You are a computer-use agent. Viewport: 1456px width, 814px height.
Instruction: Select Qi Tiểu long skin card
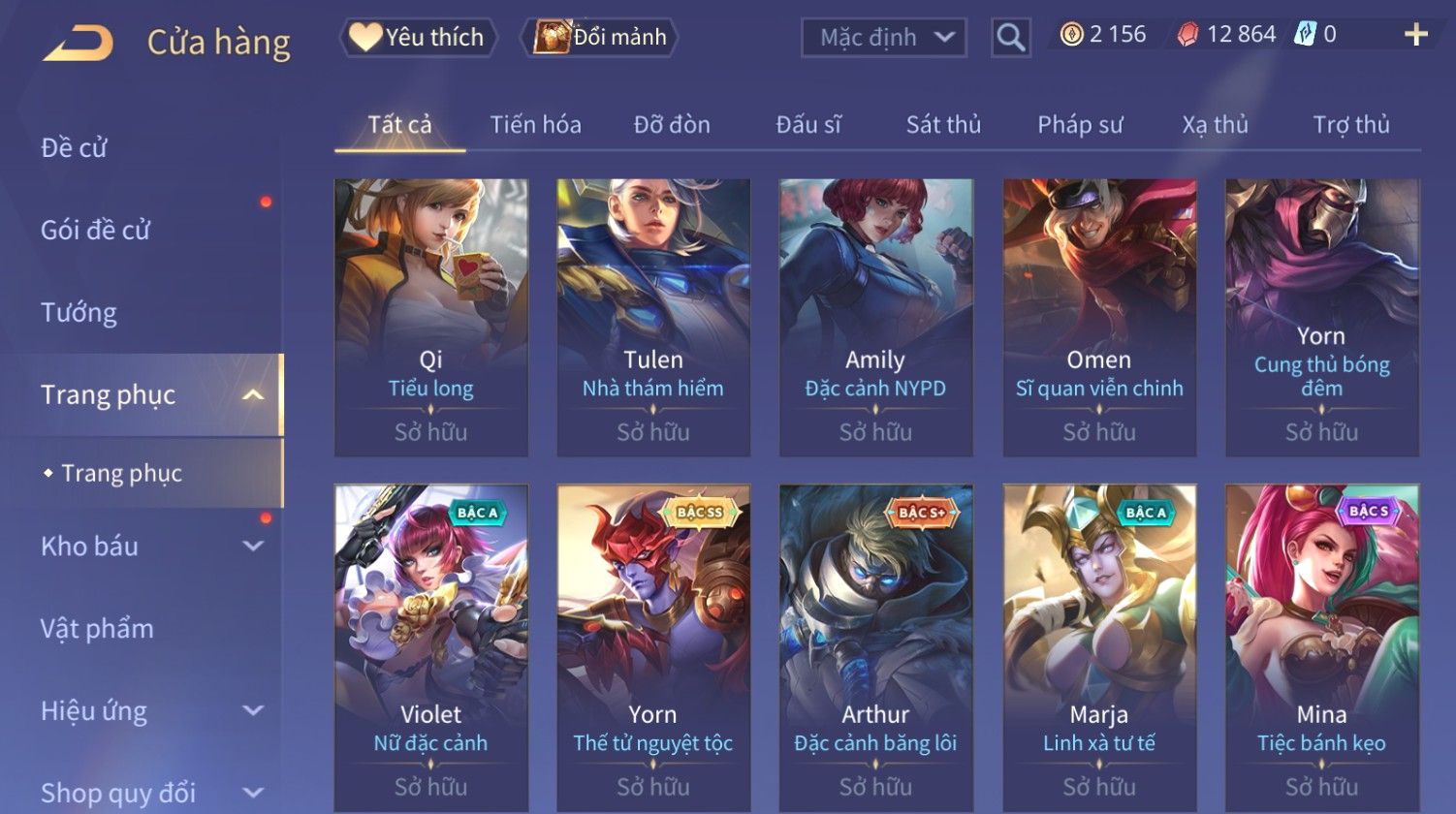[431, 317]
